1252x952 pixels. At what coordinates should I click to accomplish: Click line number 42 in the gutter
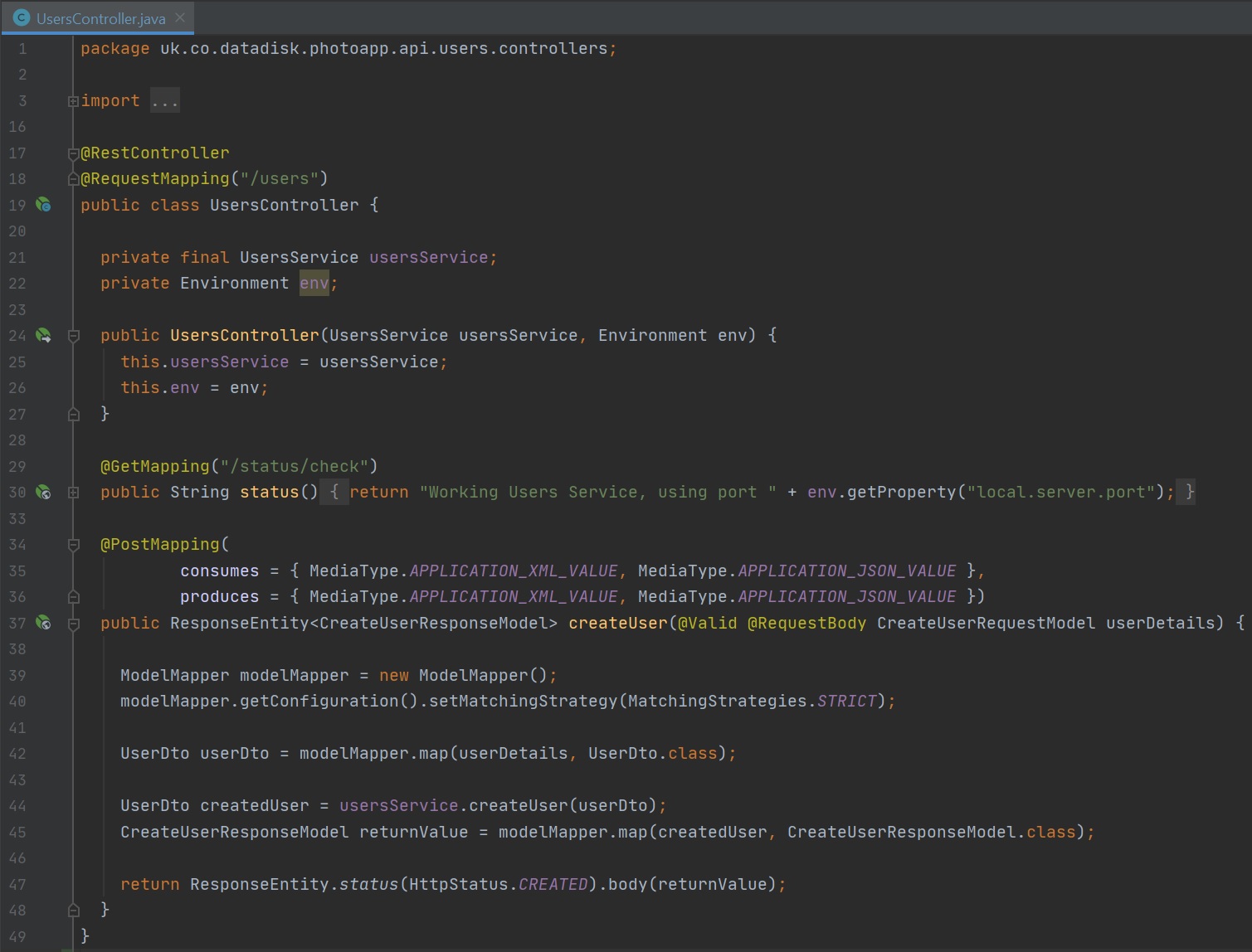[x=17, y=754]
